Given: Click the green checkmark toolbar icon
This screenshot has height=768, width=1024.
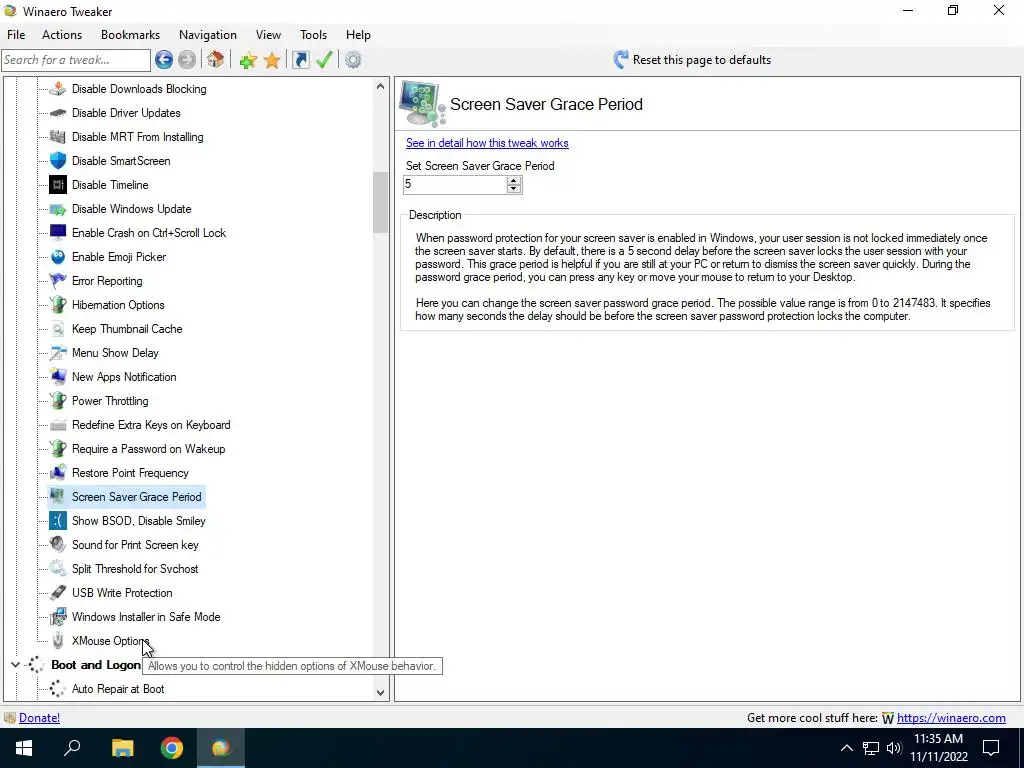Looking at the screenshot, I should pyautogui.click(x=324, y=60).
